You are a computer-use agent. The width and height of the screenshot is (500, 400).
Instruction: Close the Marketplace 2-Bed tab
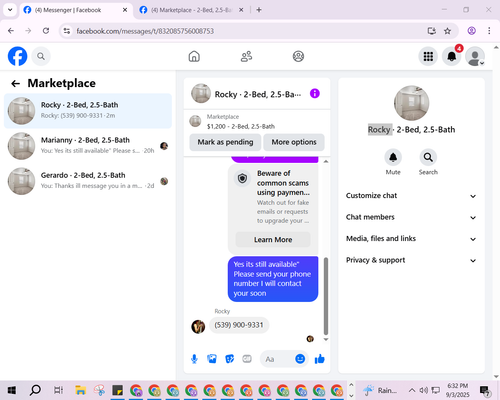click(241, 10)
